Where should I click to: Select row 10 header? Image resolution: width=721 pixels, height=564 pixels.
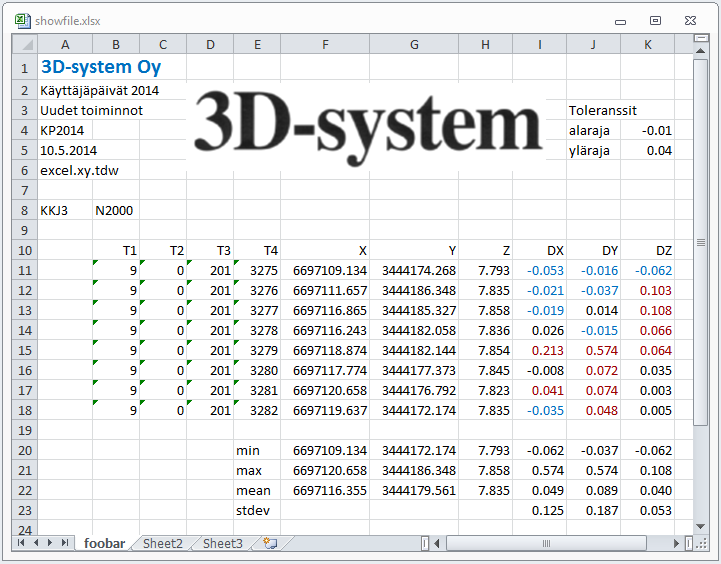coord(25,251)
